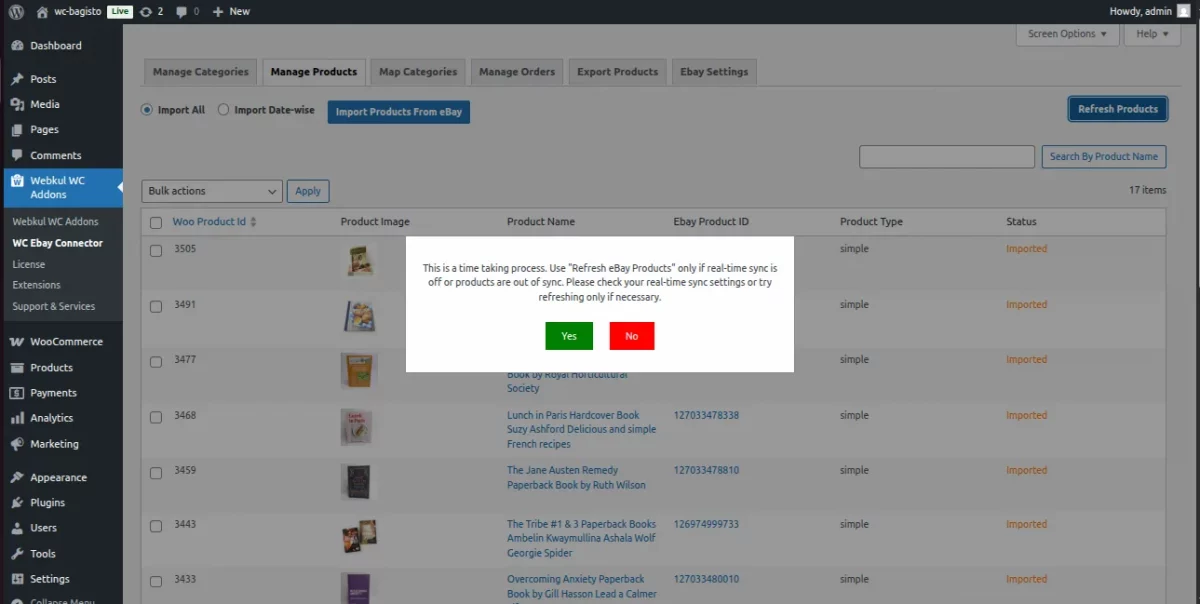Image resolution: width=1200 pixels, height=604 pixels.
Task: Tick the checkbox for product 3505
Action: click(156, 251)
